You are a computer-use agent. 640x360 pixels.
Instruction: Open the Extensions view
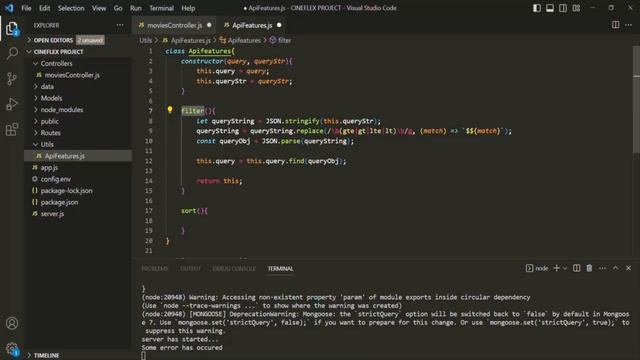[x=12, y=129]
